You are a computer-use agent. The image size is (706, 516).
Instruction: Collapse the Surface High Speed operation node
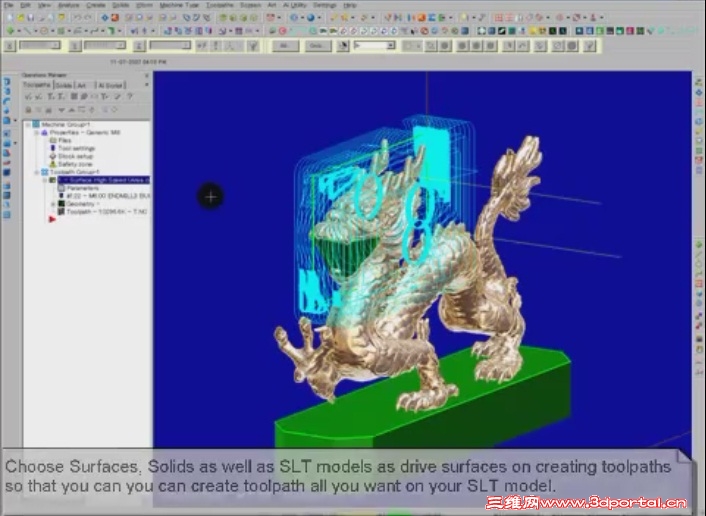(45, 180)
